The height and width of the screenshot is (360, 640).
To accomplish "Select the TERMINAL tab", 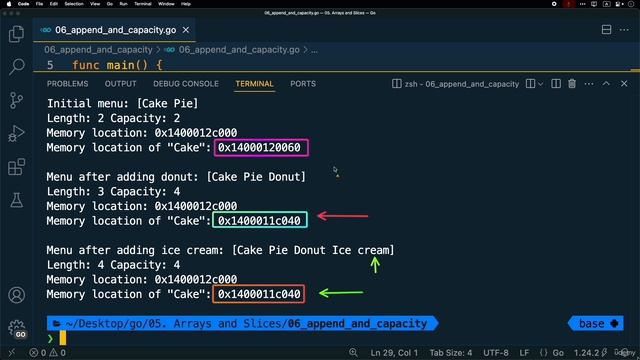I will pos(254,84).
